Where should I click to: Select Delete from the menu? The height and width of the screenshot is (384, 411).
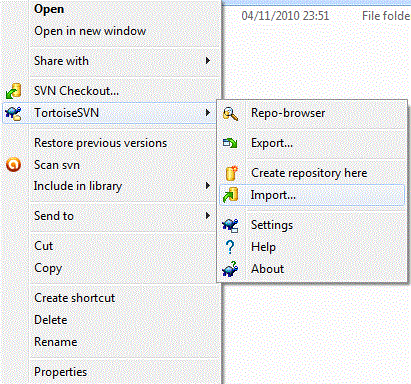51,320
